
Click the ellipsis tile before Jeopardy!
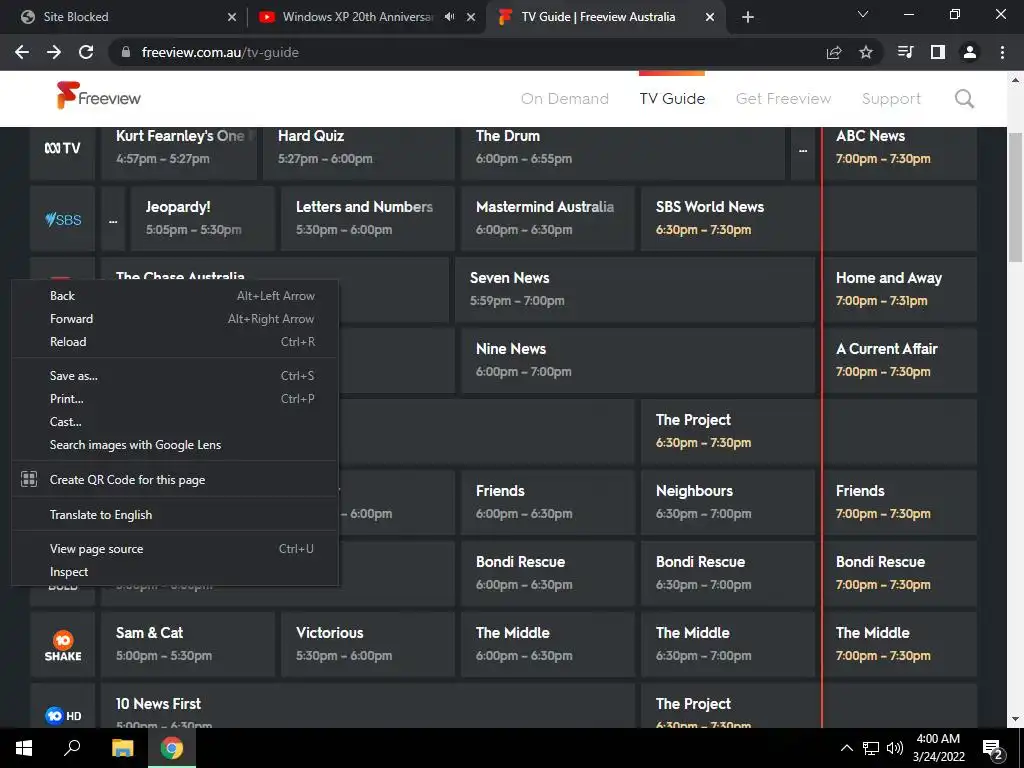click(113, 219)
